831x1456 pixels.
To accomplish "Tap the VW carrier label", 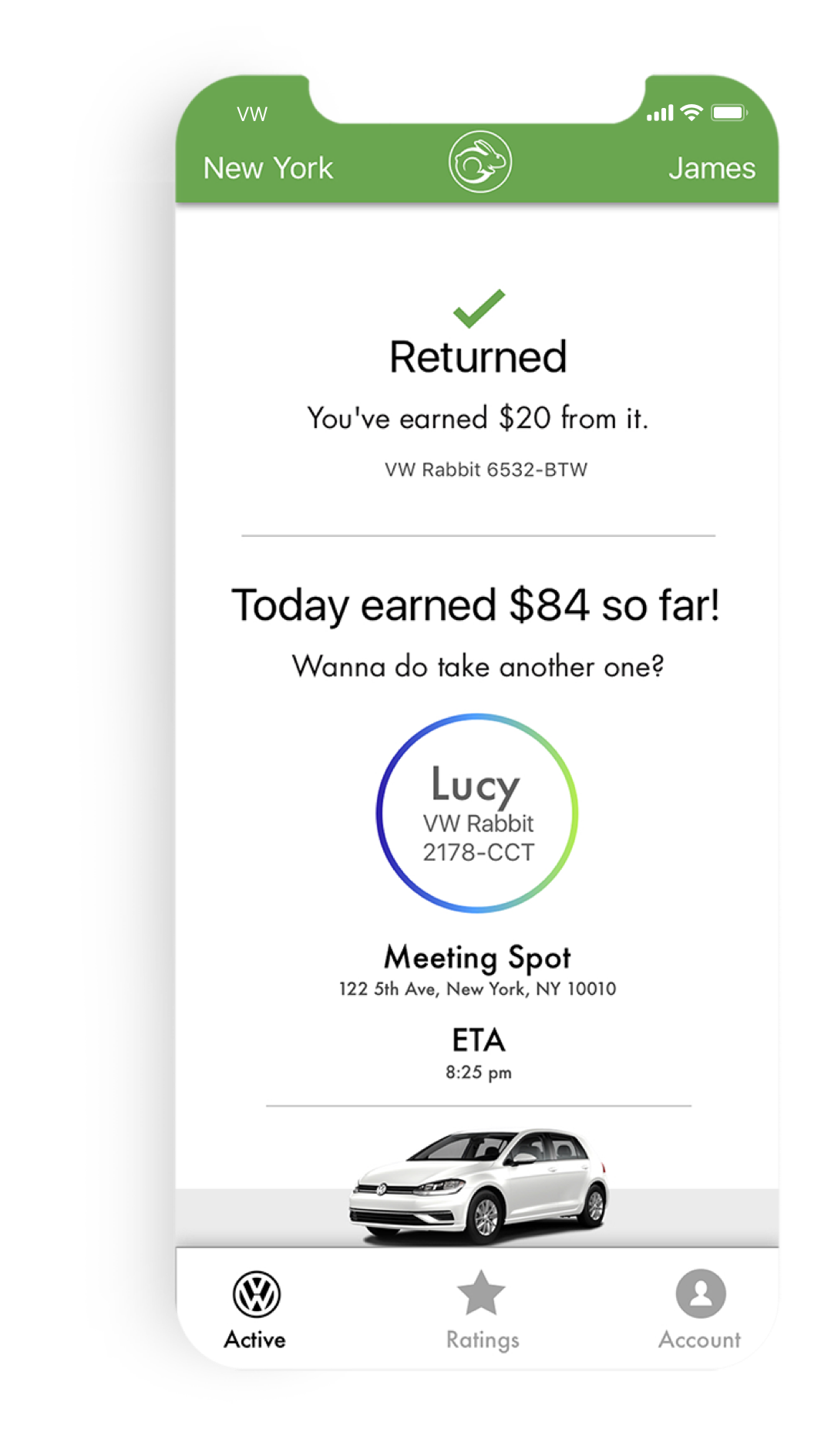I will 252,114.
